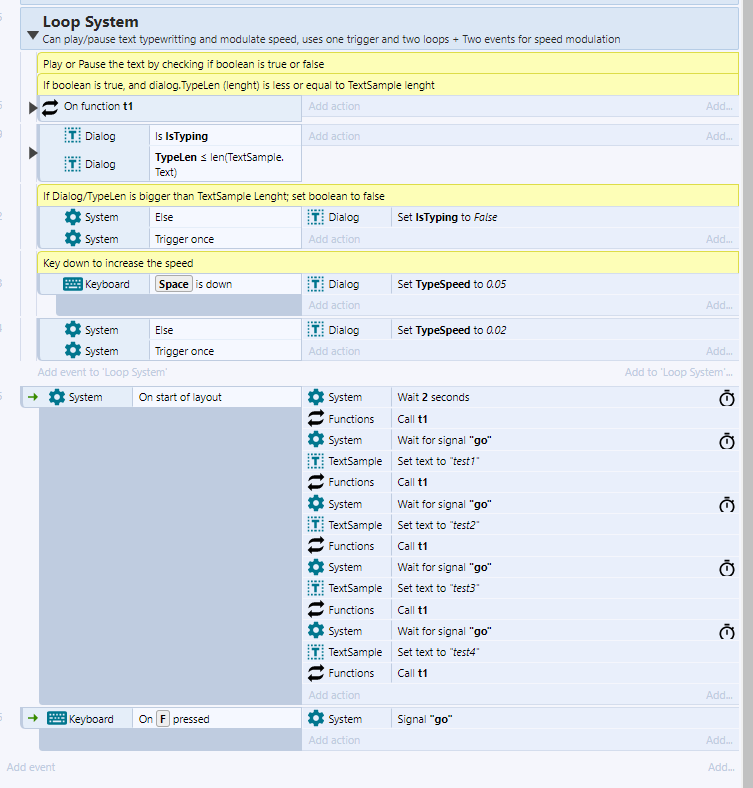Click the Dialog icon on 'Is IsTyping' condition
The width and height of the screenshot is (753, 788).
pos(72,136)
